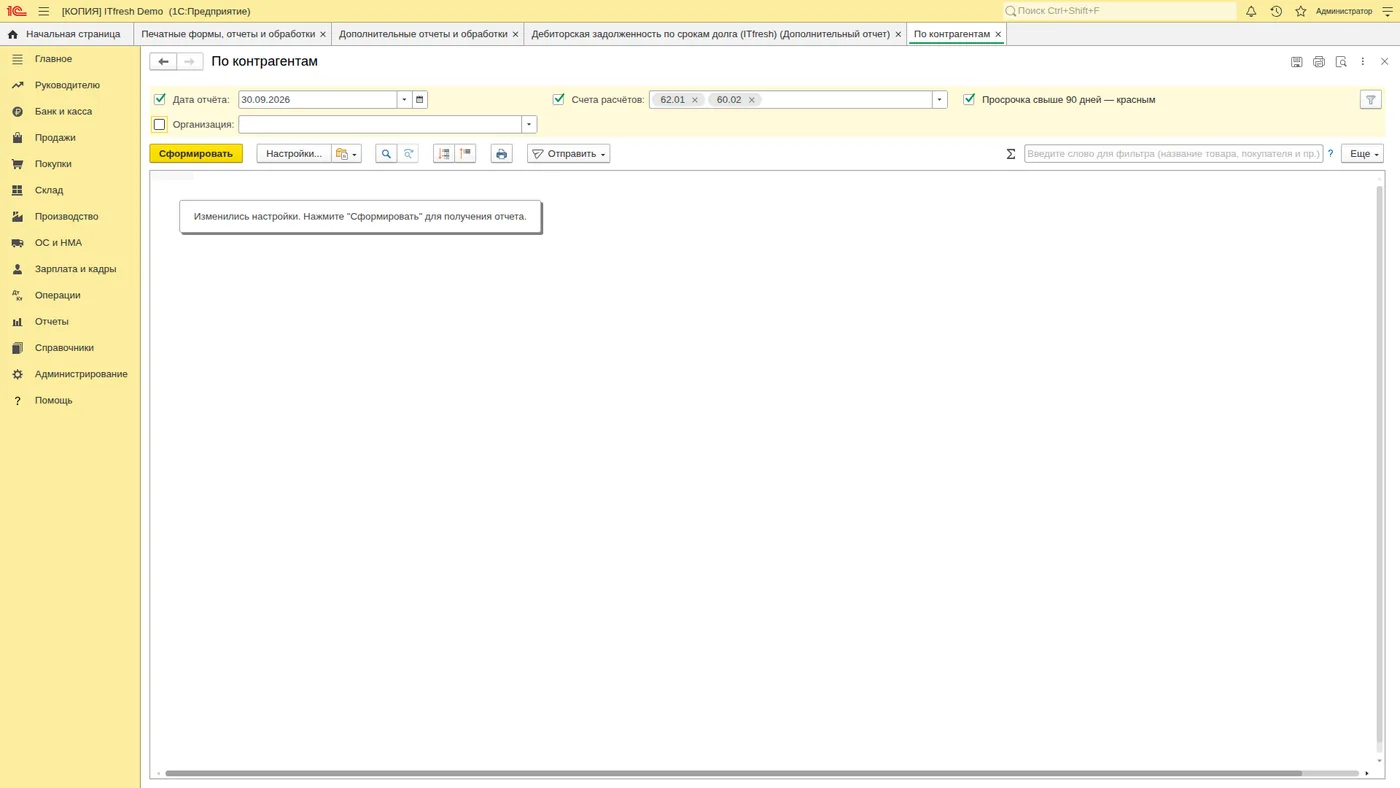Open print preview icon in the form header
Screen dimensions: 1400x788
click(1341, 62)
